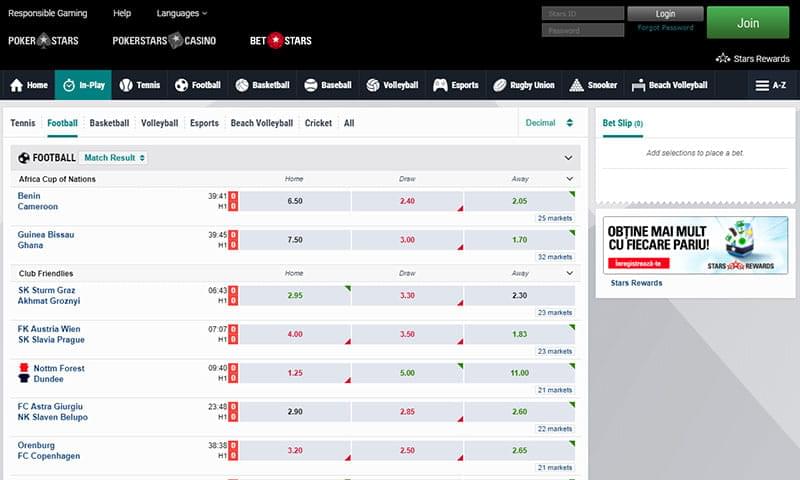Viewport: 800px width, 480px height.
Task: Select Ghana away odds 1.70
Action: [519, 240]
